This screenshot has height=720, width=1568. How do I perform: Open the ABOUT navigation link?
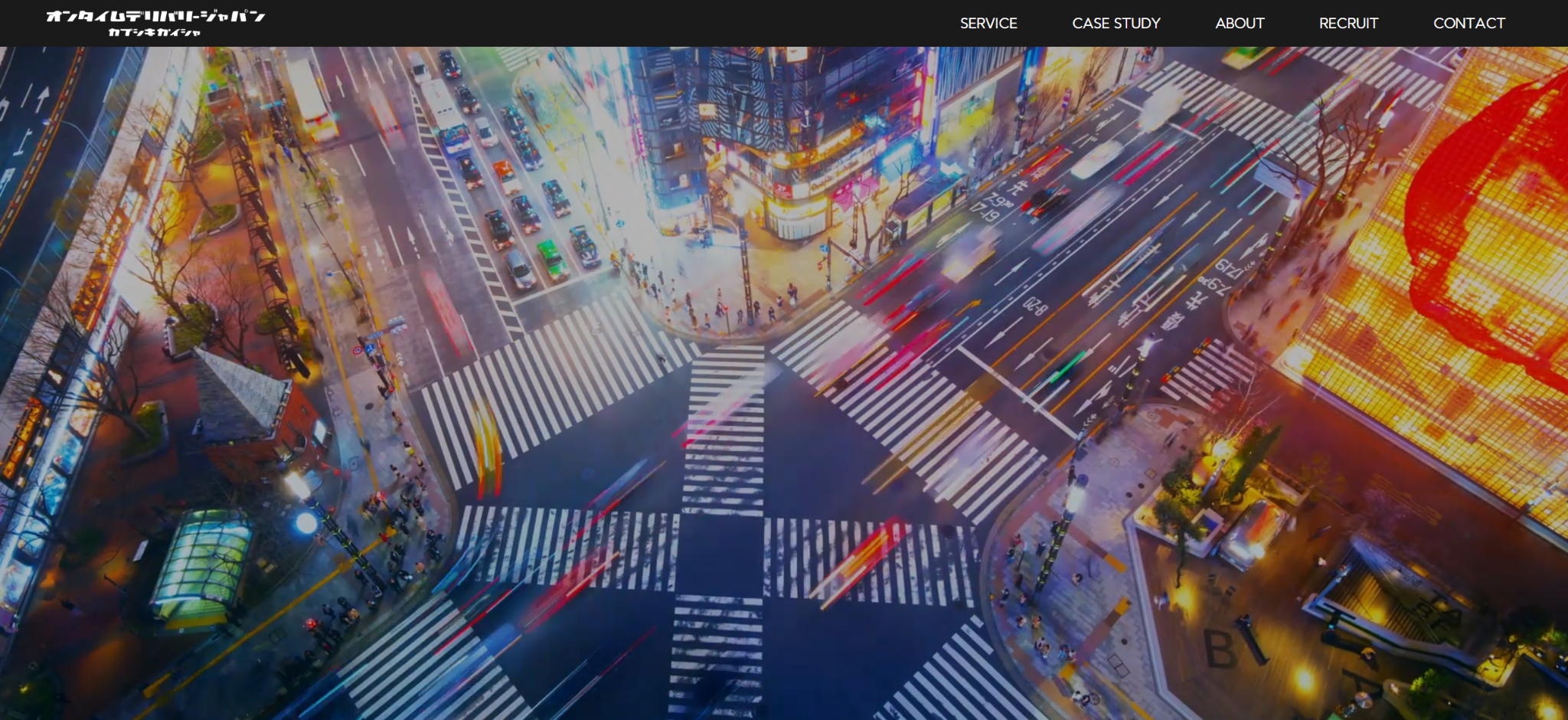[x=1240, y=23]
